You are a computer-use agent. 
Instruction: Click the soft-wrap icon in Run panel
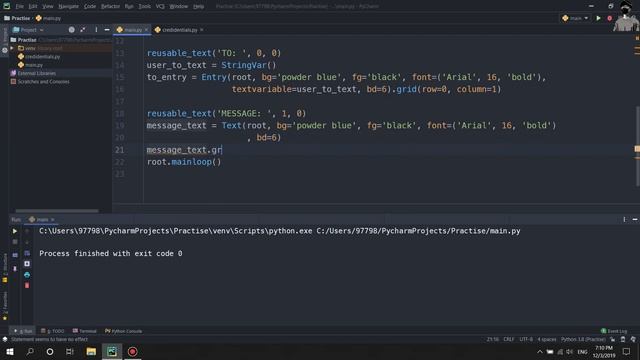[x=27, y=253]
